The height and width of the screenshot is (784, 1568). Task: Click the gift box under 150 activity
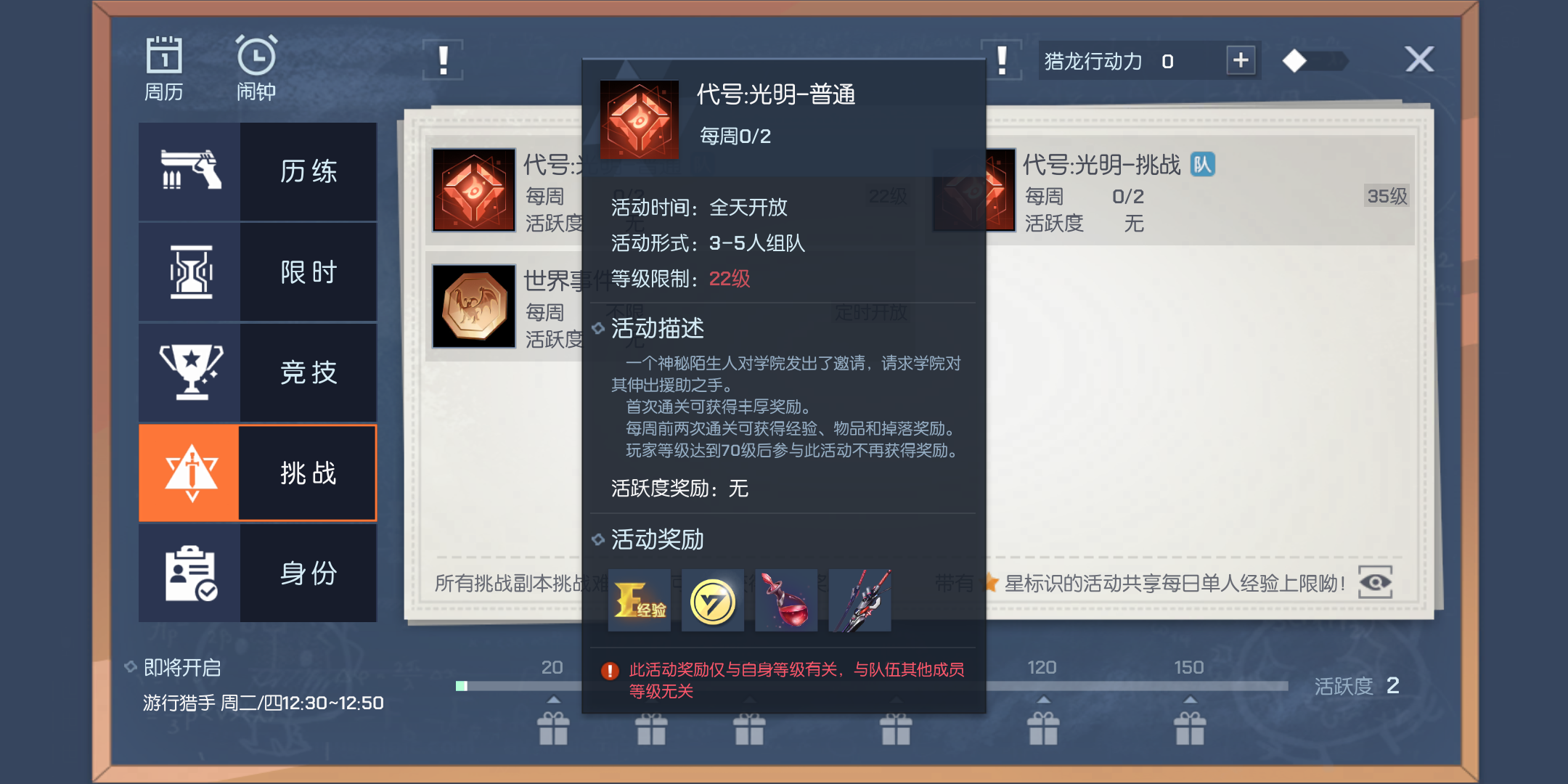tap(1190, 728)
